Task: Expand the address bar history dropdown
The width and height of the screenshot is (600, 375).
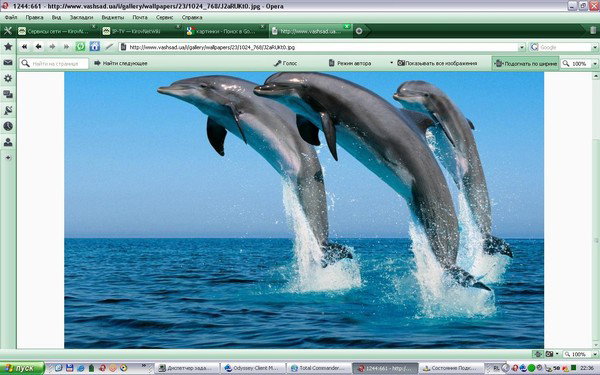Action: click(522, 47)
